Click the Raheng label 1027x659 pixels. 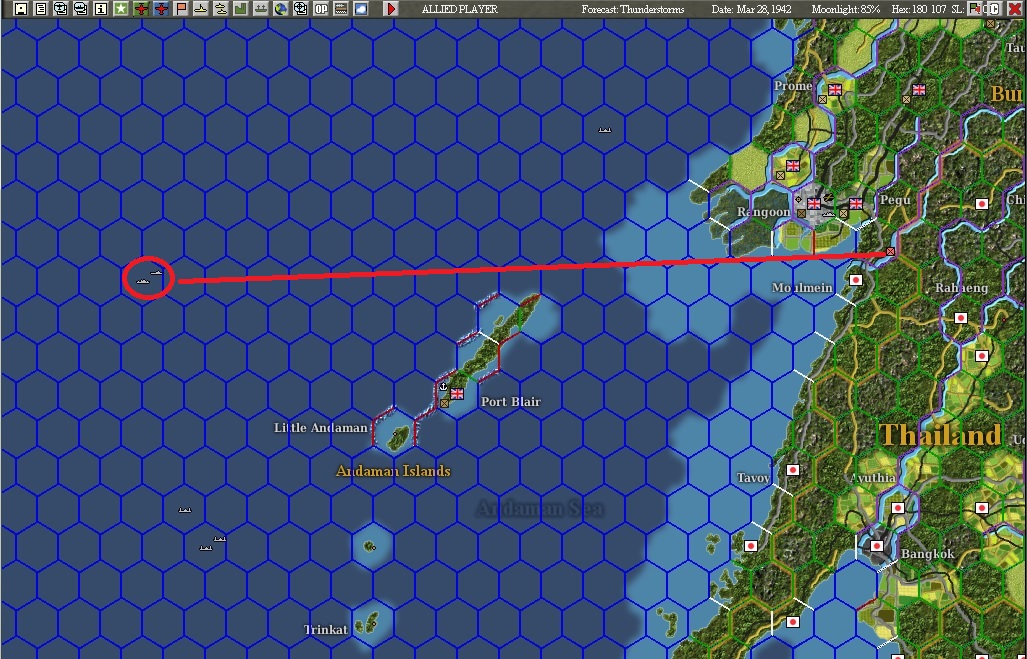(962, 288)
